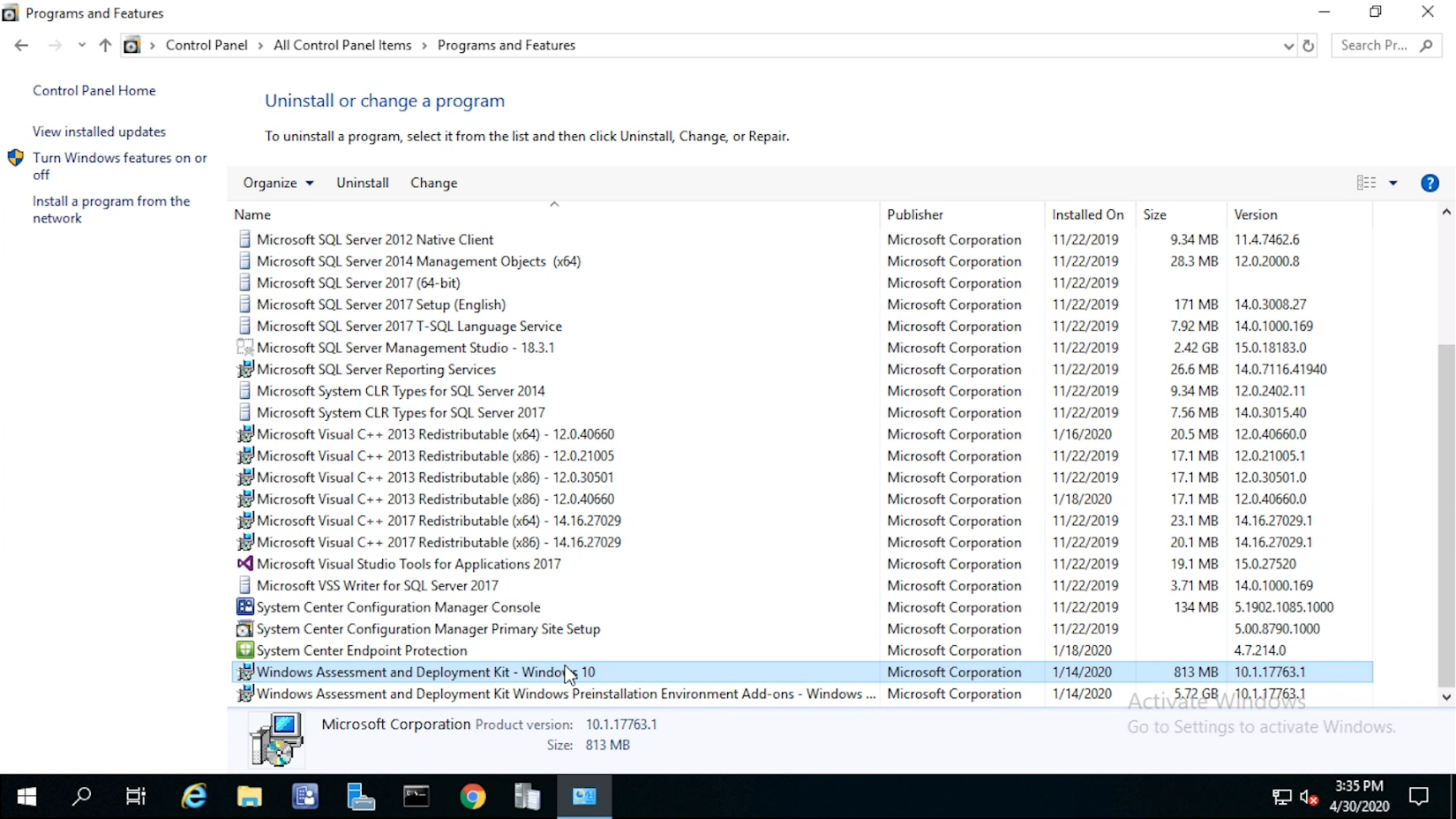Select Microsoft SQL Server 2017 (64-bit)
1456x819 pixels.
(358, 282)
